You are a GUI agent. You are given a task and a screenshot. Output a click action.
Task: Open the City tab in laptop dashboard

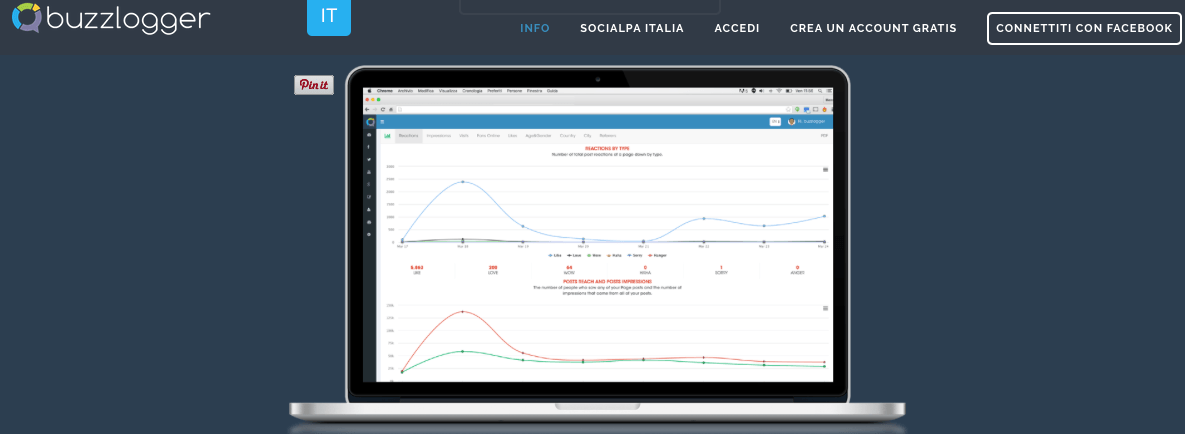pos(587,135)
